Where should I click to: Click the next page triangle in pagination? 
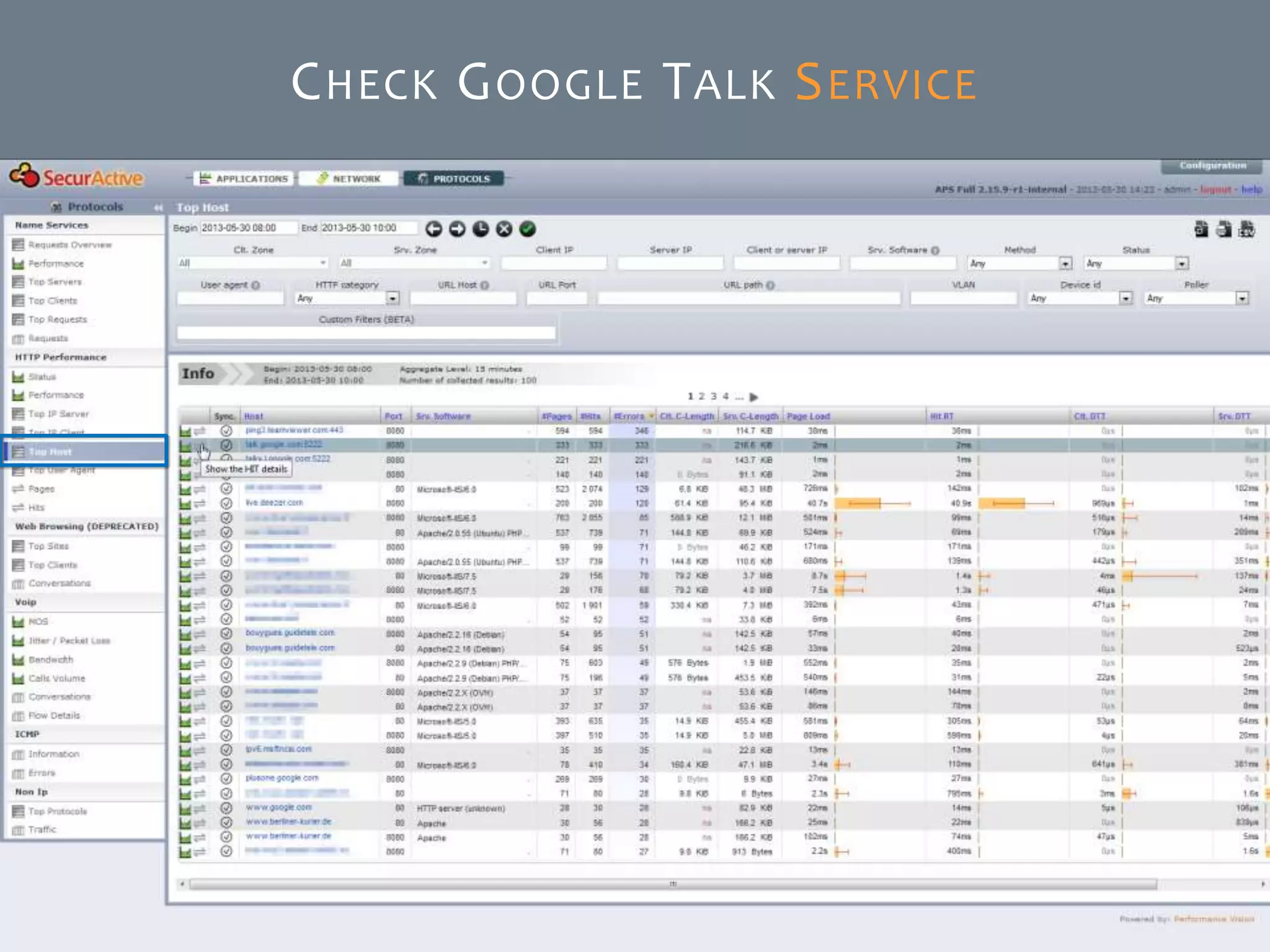[753, 397]
